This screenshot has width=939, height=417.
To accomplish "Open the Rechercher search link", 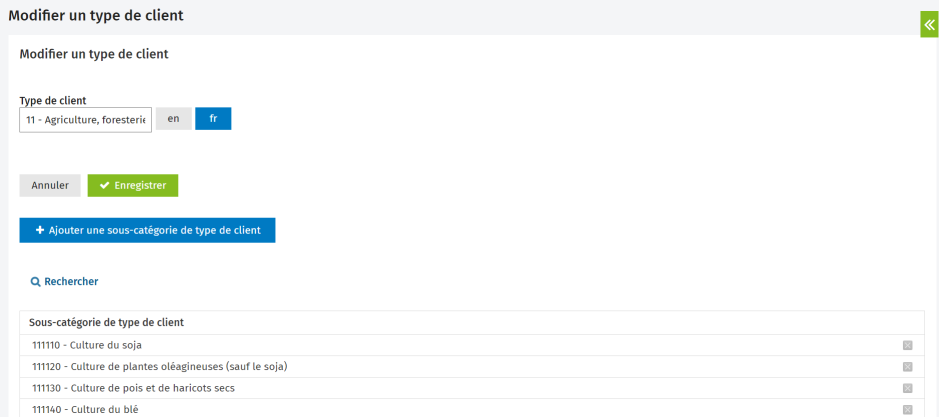I will 65,282.
